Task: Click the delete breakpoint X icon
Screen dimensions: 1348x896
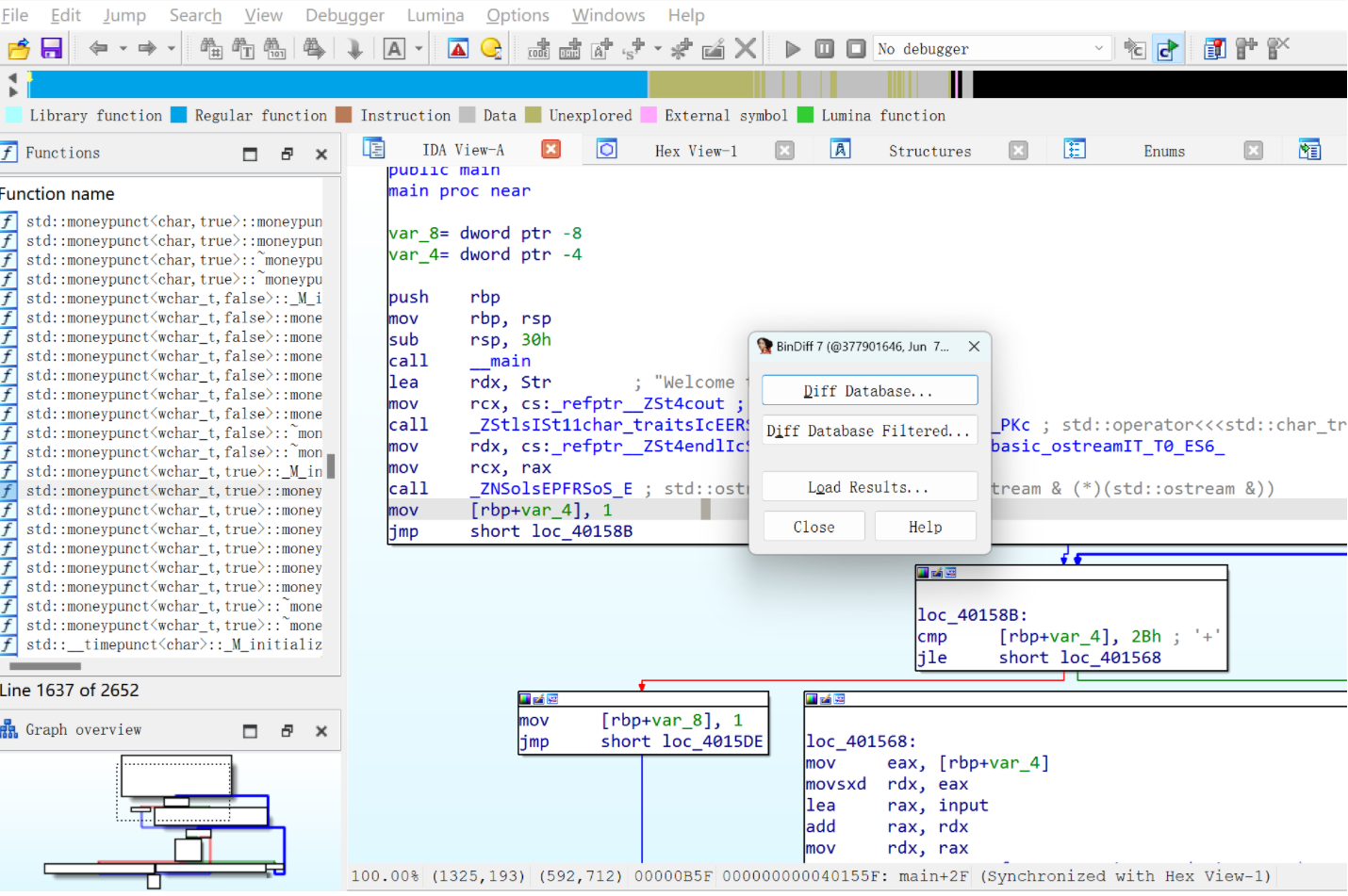Action: [1278, 48]
